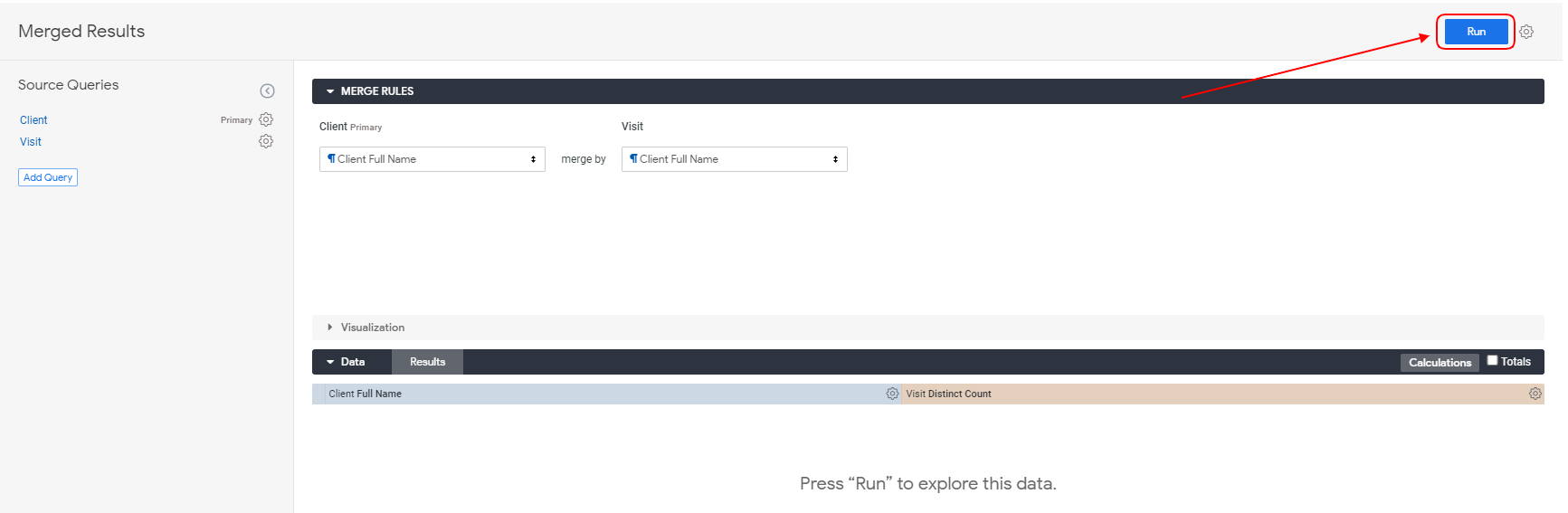Expand the Visualization section
The width and height of the screenshot is (1568, 513).
tap(372, 328)
